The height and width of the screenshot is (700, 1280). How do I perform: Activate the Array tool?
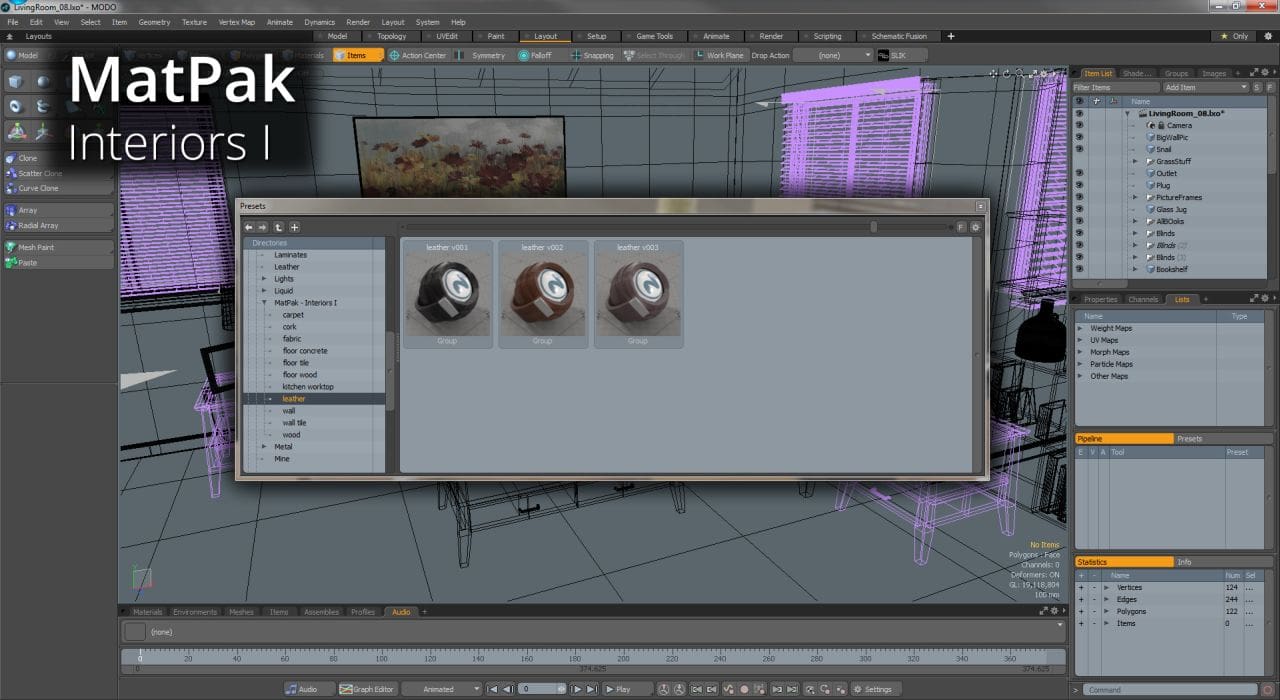tap(58, 210)
